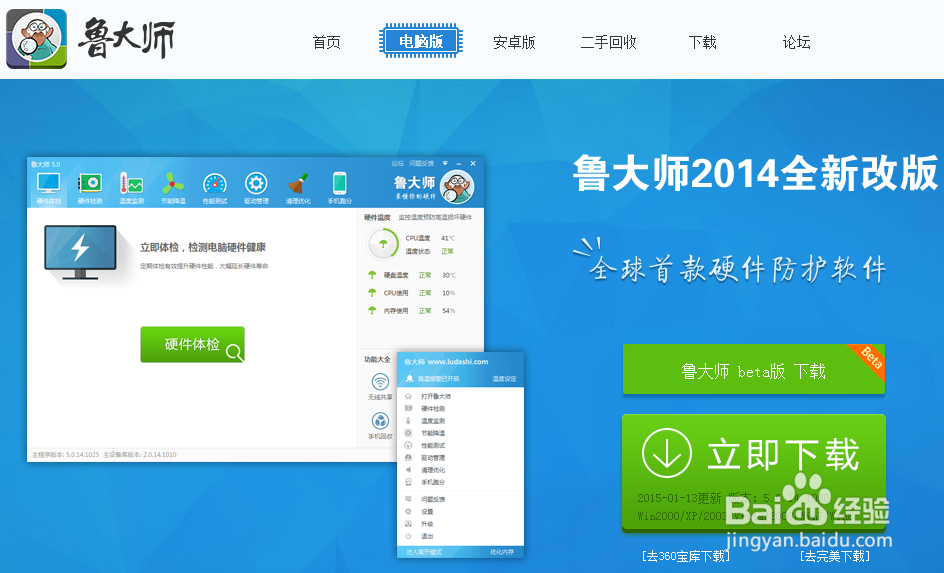This screenshot has height=573, width=944.
Task: Choose 退出 in the tray menu
Action: pos(427,536)
